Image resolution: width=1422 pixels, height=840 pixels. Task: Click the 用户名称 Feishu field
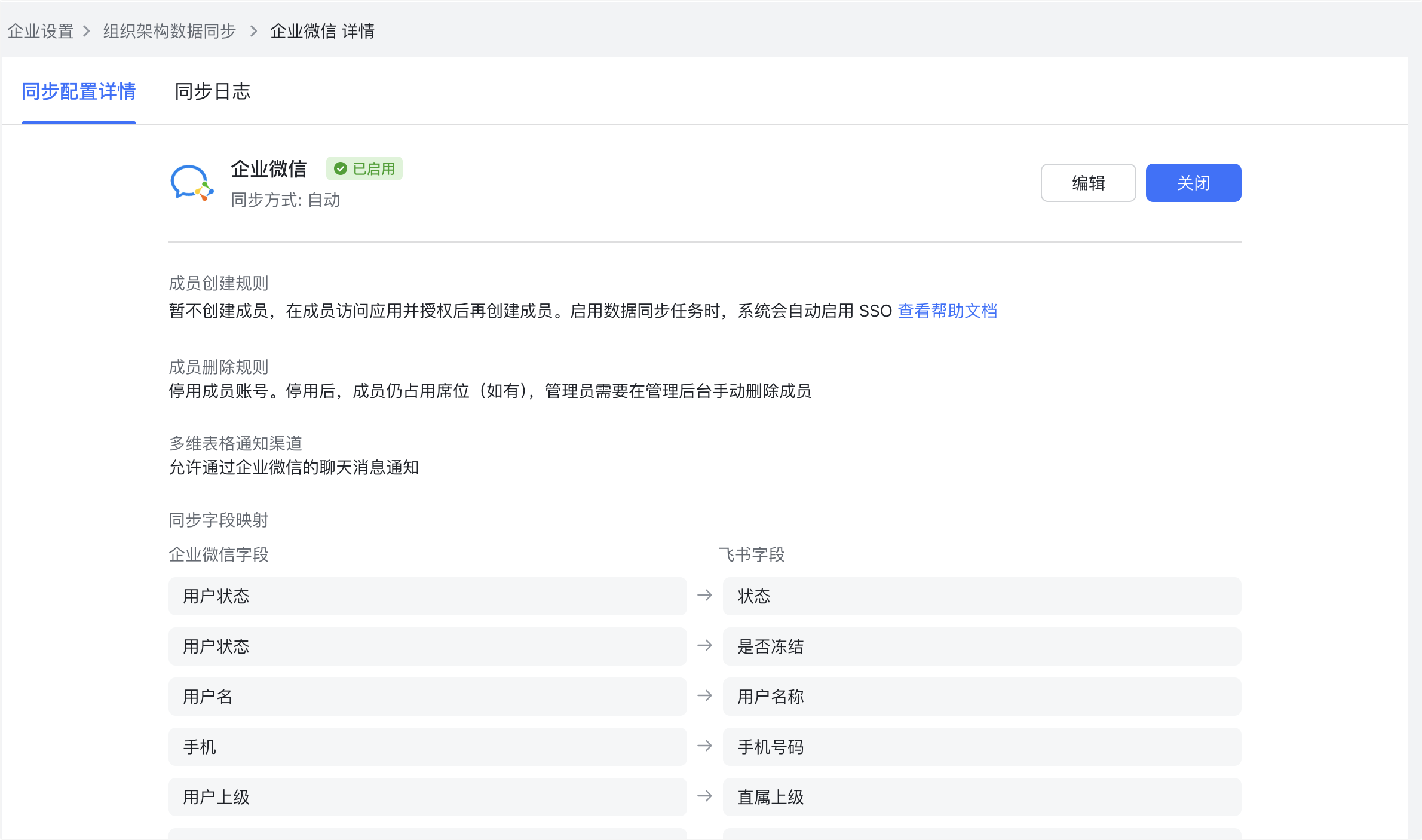point(982,697)
